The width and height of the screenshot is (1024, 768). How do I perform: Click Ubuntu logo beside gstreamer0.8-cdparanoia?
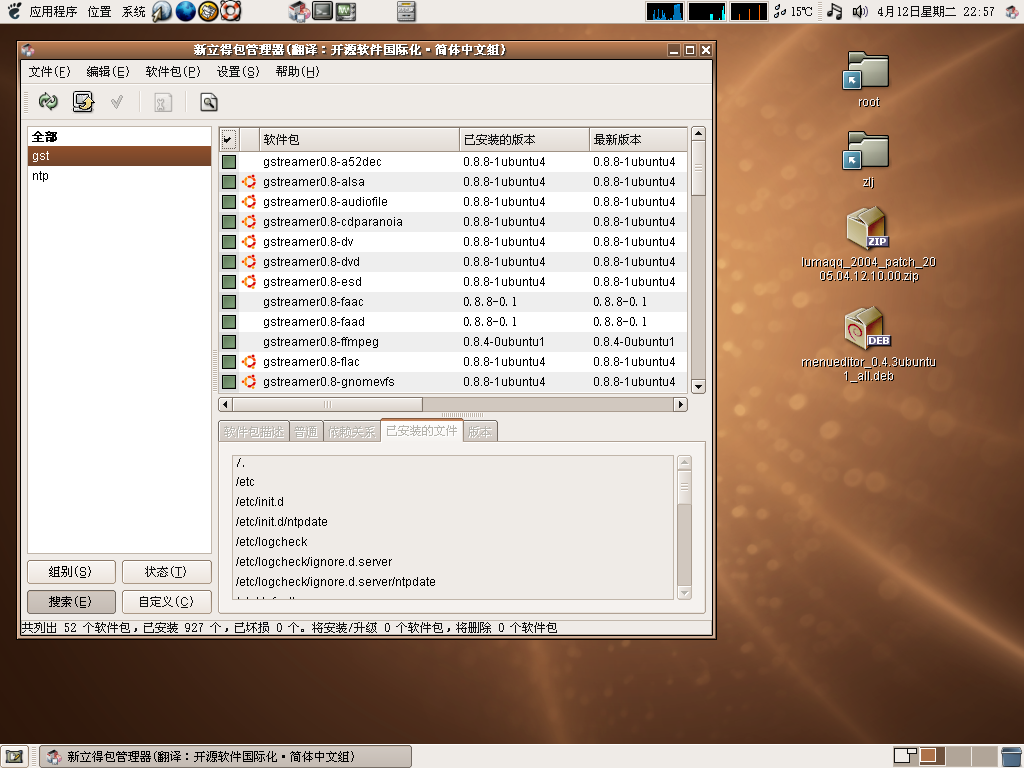tap(249, 221)
